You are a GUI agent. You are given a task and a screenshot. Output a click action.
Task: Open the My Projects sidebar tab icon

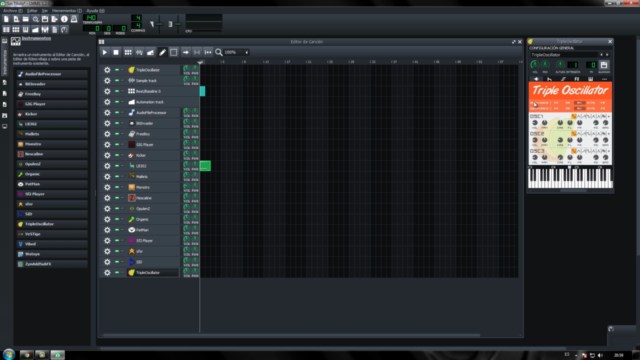click(x=4, y=82)
